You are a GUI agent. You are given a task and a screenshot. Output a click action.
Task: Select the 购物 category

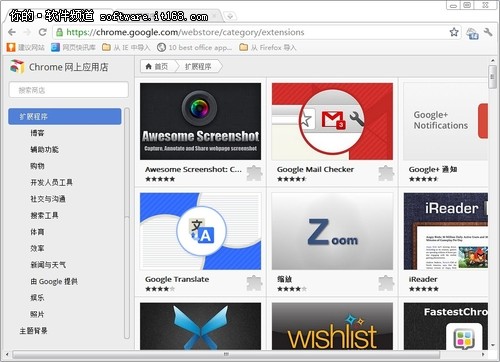[37, 166]
